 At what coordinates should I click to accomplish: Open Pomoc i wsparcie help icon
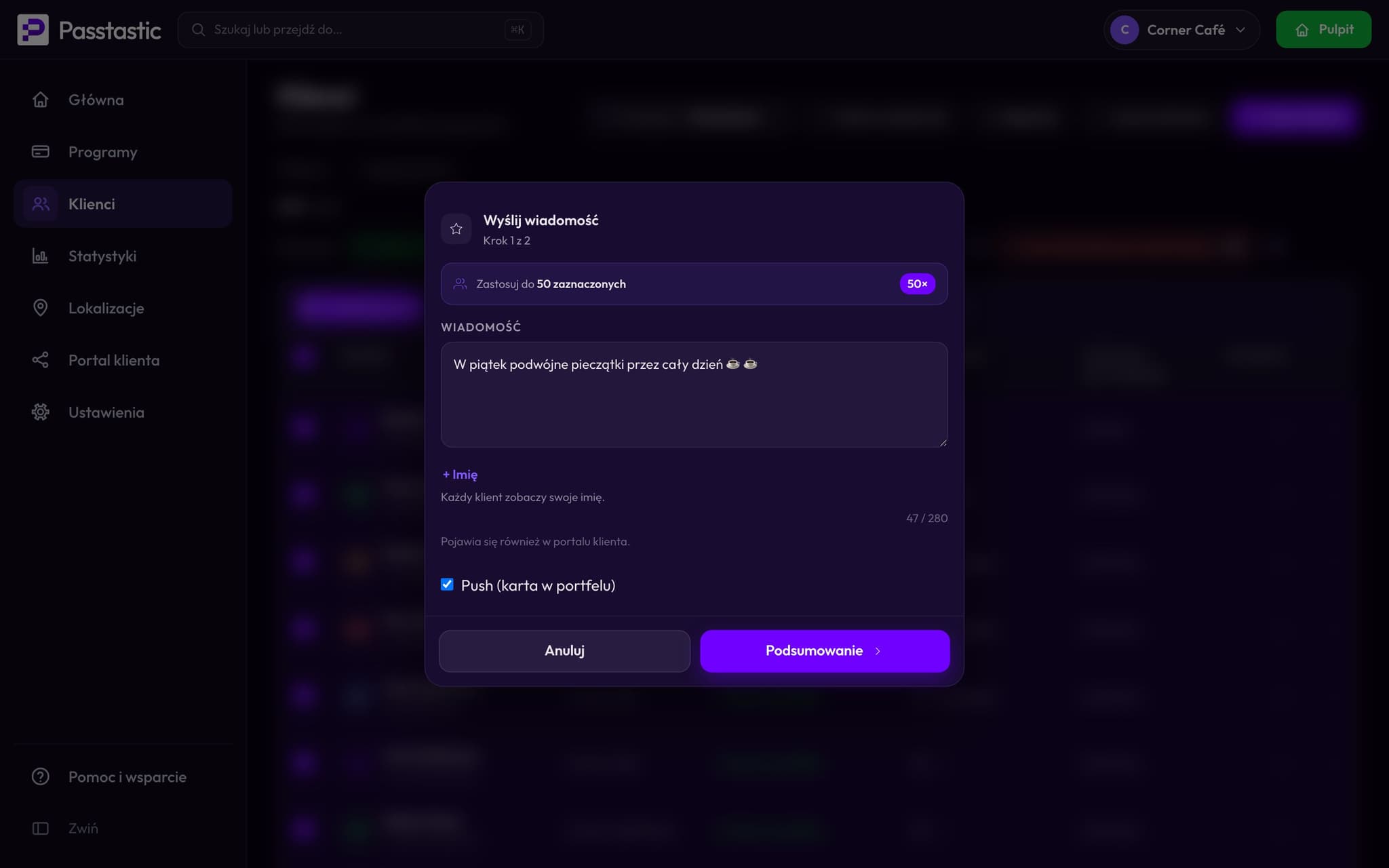40,776
